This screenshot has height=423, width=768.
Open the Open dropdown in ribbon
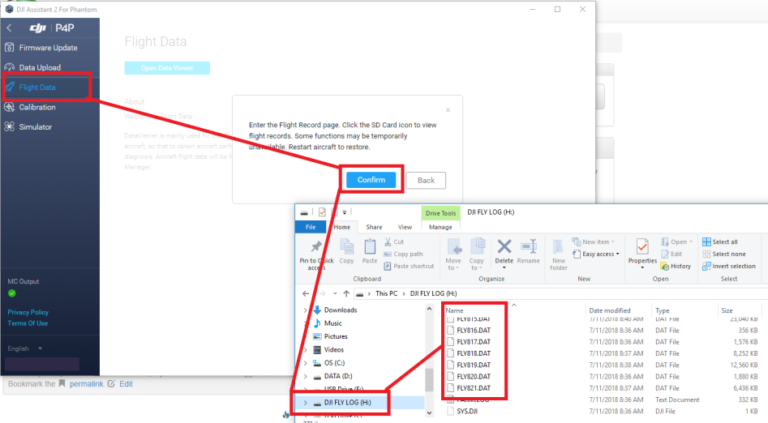pyautogui.click(x=677, y=242)
